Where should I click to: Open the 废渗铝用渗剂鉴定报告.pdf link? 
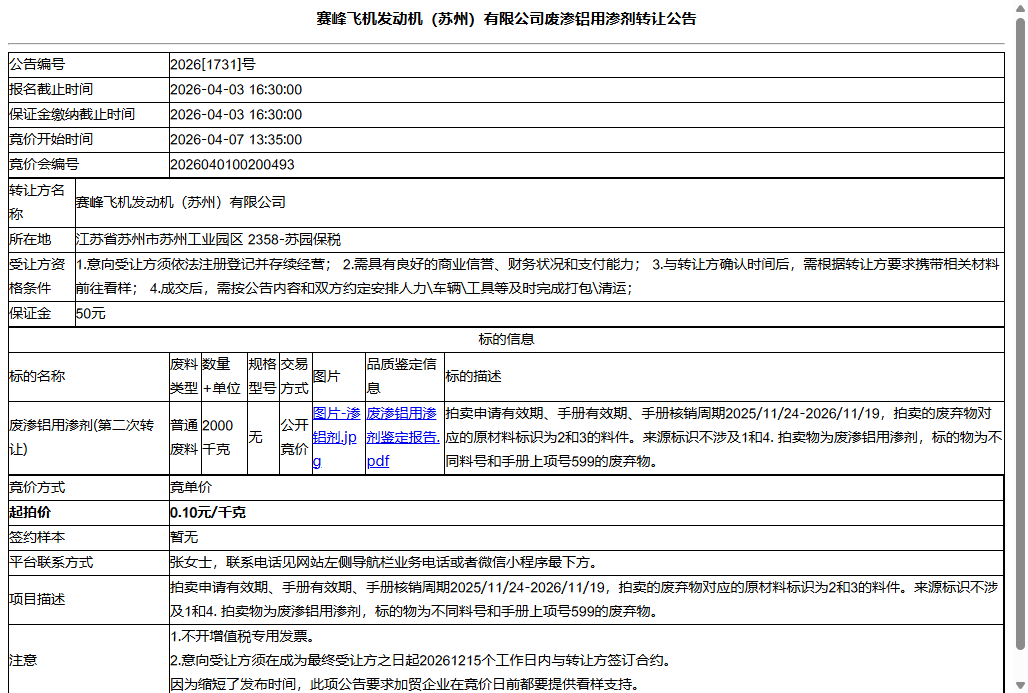[403, 437]
